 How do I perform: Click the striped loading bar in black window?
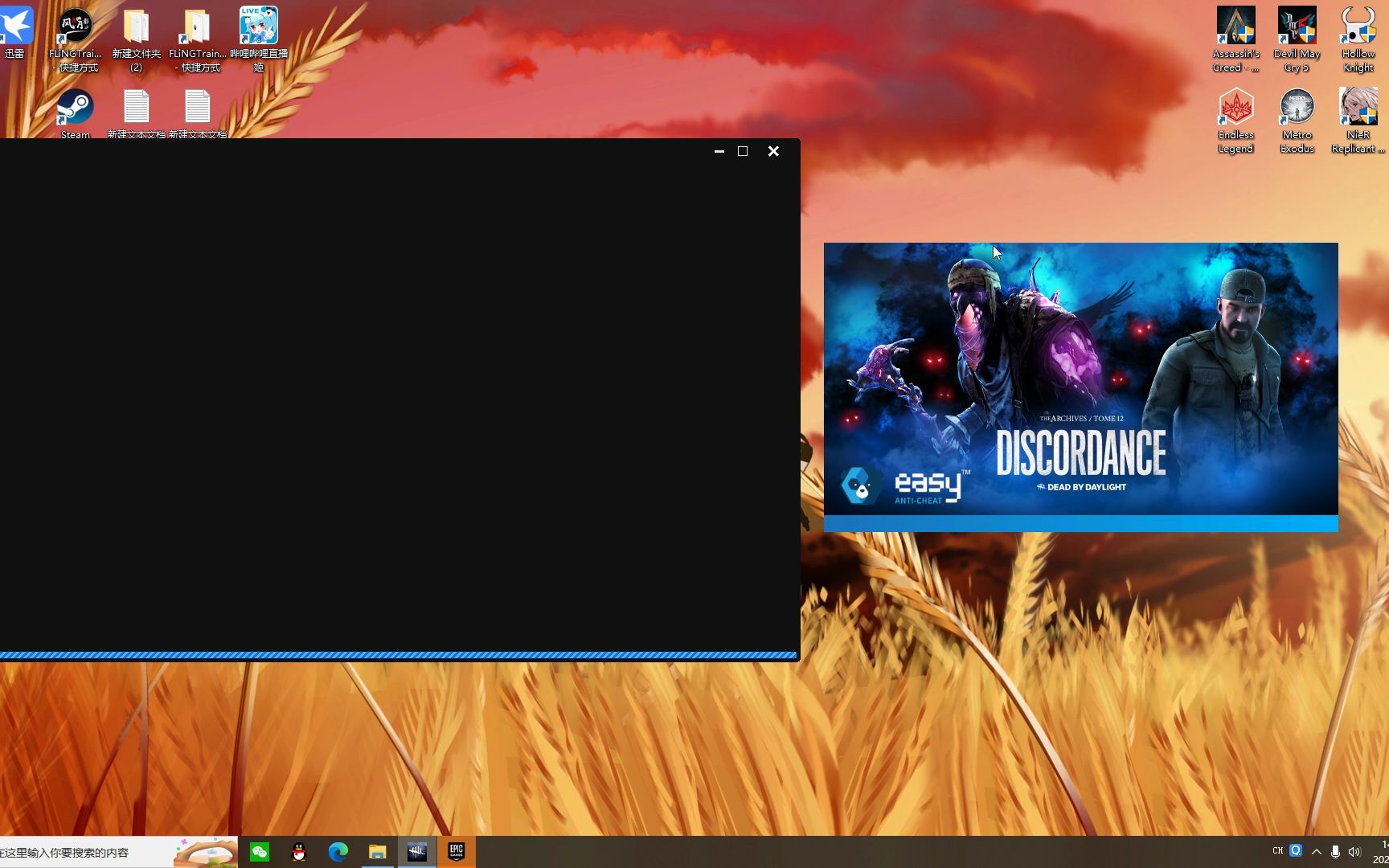[x=398, y=656]
